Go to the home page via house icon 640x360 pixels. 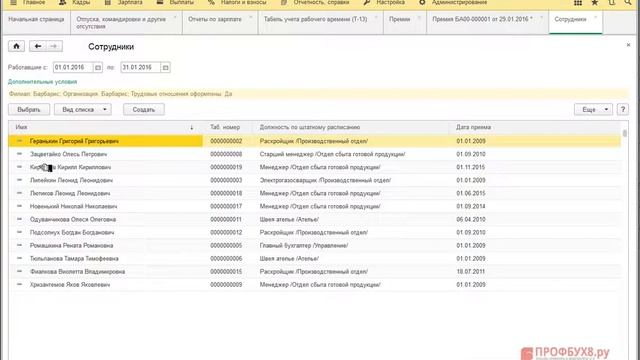tap(16, 47)
